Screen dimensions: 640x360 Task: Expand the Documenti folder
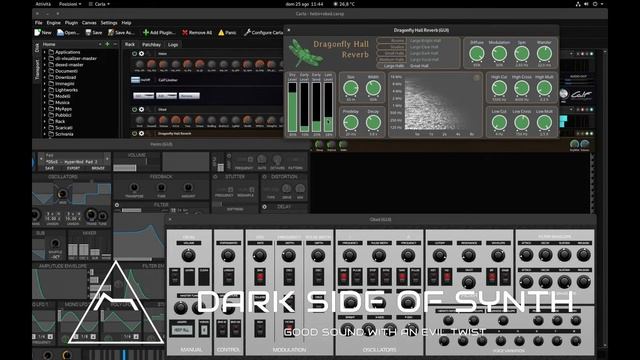click(x=45, y=71)
